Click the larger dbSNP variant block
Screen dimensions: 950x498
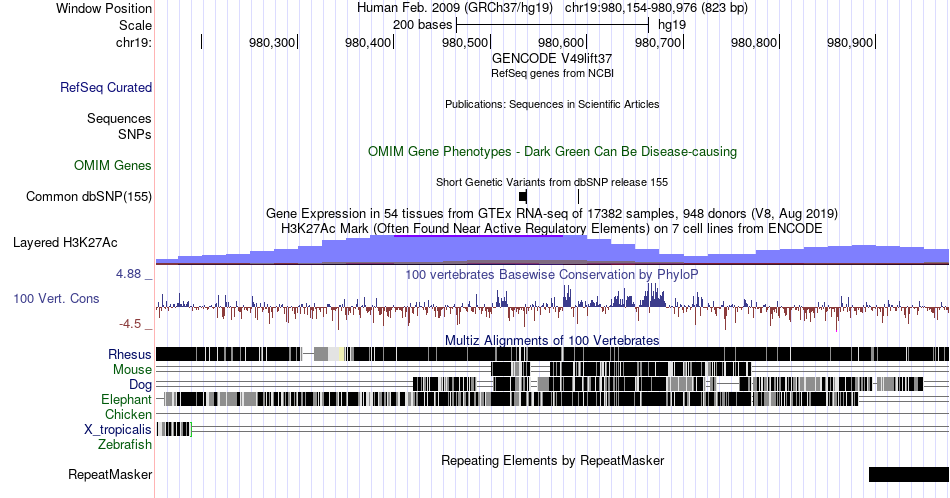click(523, 196)
